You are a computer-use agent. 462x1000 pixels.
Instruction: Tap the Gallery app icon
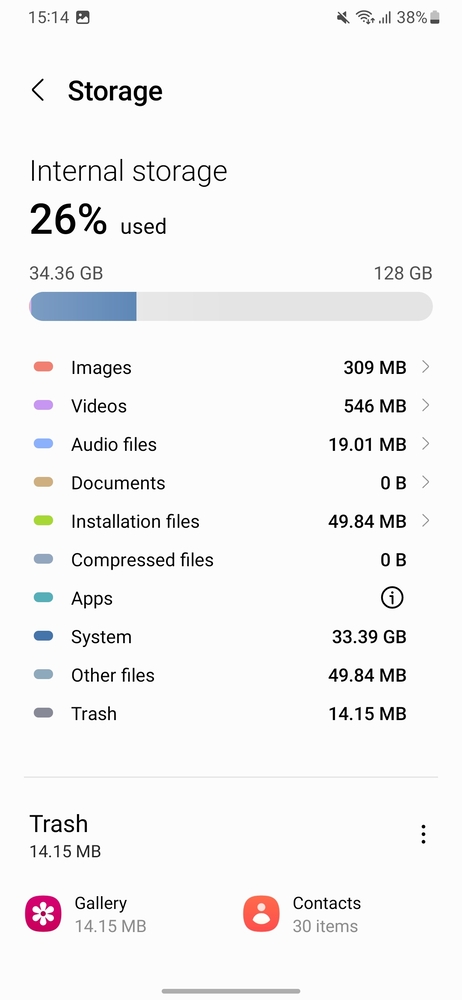tap(43, 914)
